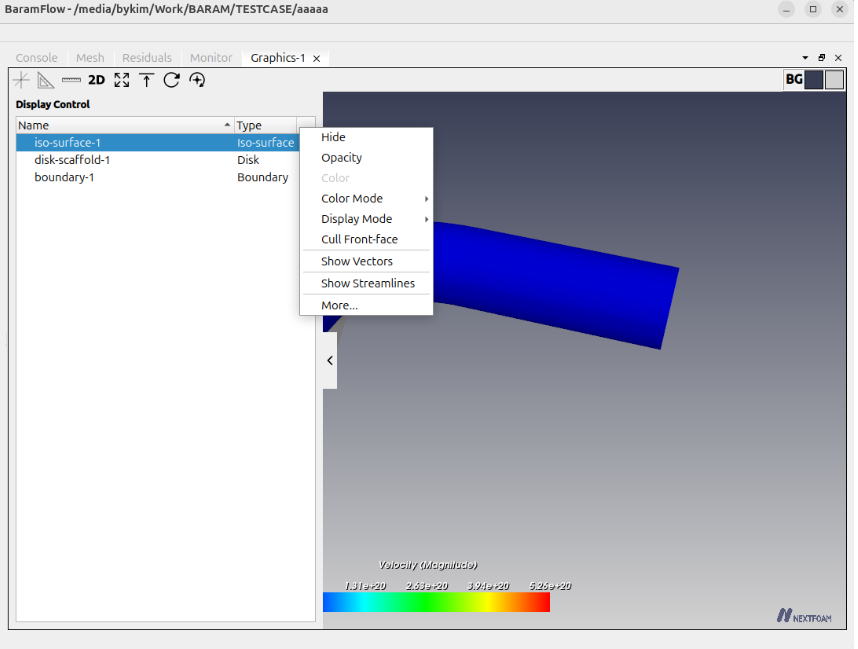The image size is (858, 649).
Task: Collapse the Display Control panel chevron
Action: click(329, 361)
